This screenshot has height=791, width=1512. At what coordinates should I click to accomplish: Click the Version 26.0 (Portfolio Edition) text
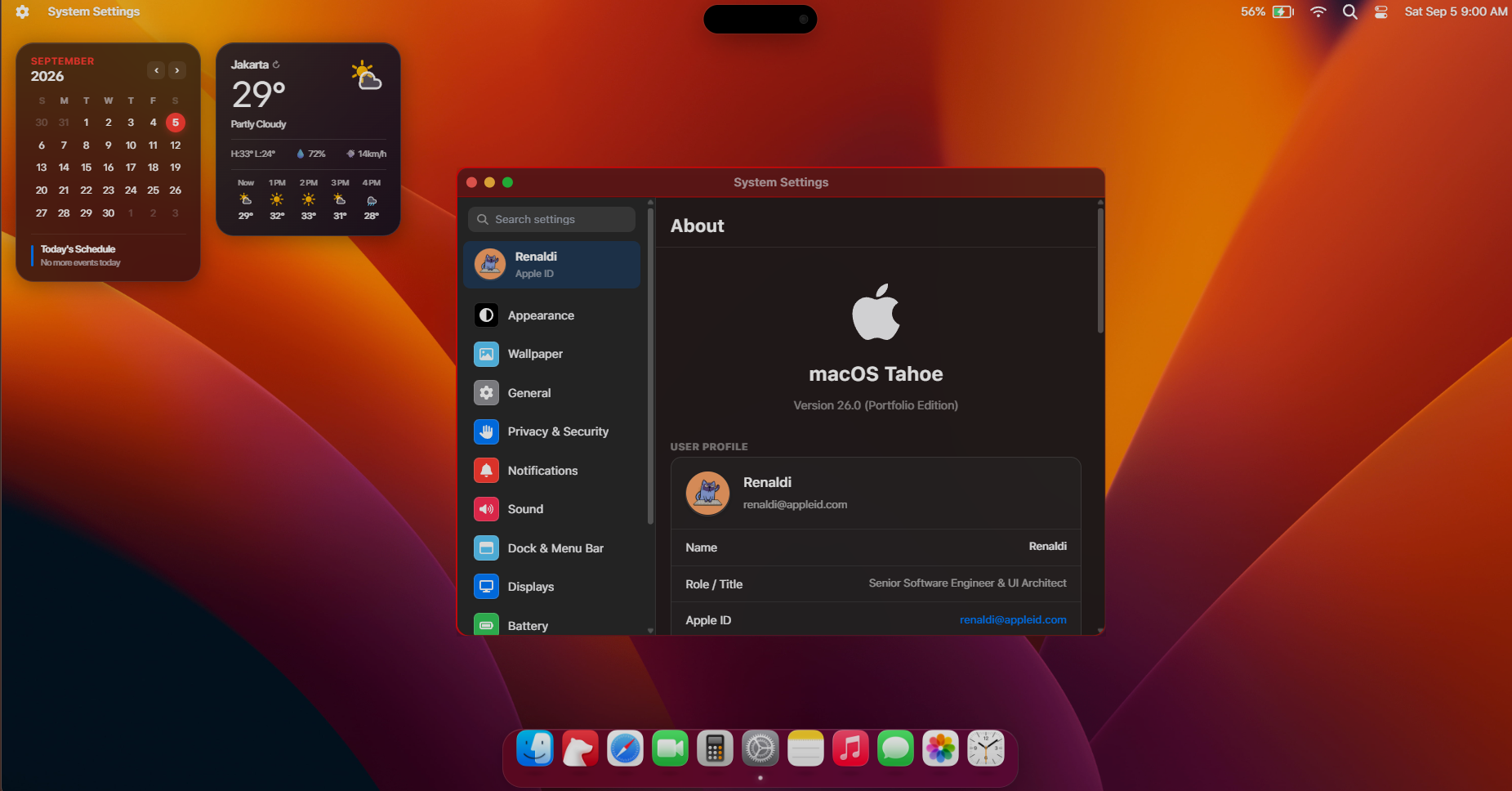[x=876, y=405]
